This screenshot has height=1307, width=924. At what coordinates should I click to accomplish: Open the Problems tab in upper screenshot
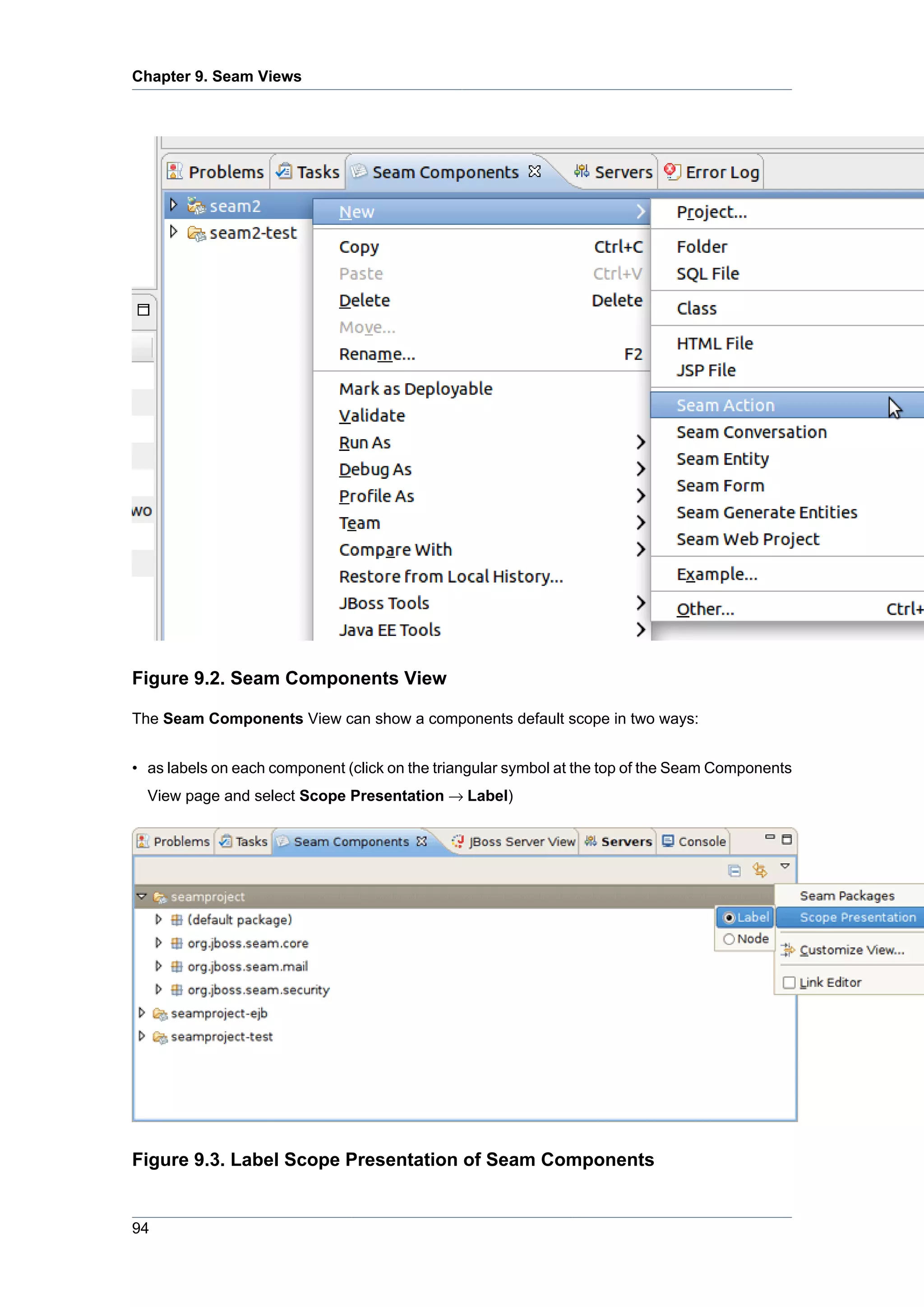216,172
